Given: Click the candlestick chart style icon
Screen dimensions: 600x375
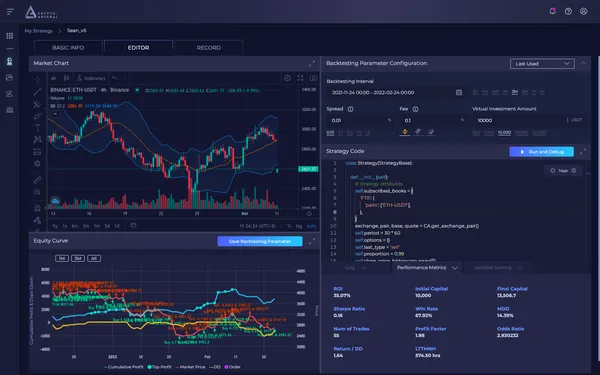Looking at the screenshot, I should coord(66,78).
